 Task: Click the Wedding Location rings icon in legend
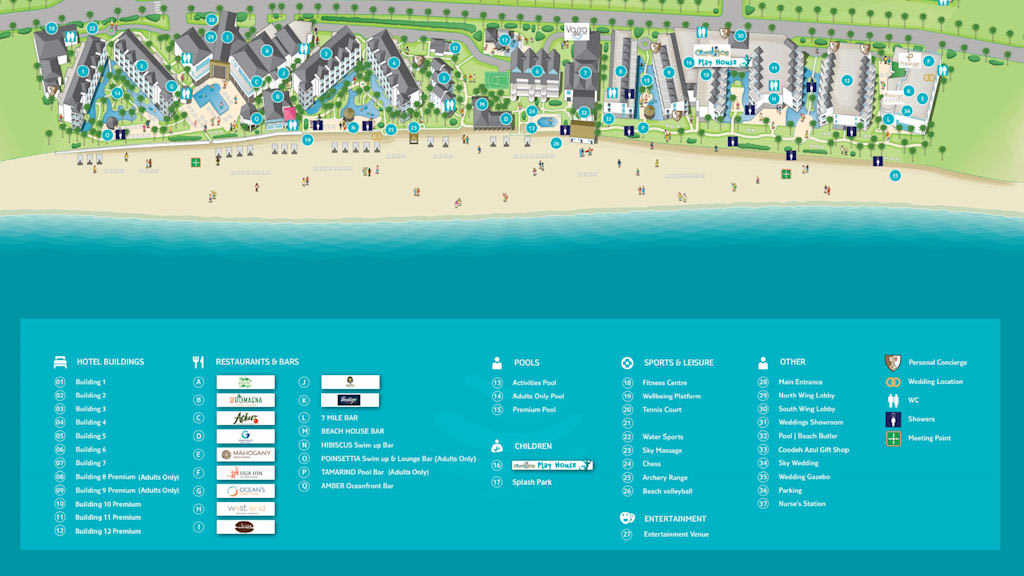[x=893, y=382]
